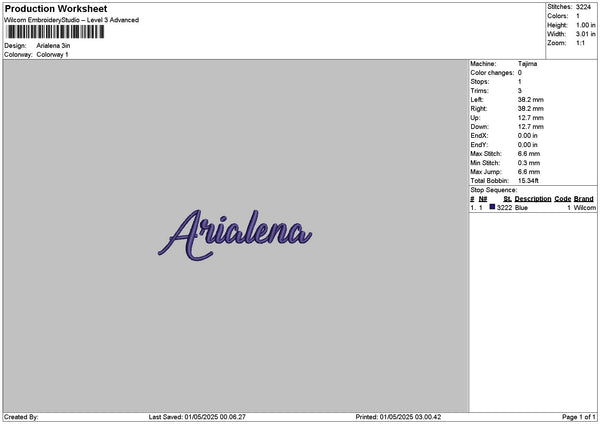Click the blue thread color swatch
The height and width of the screenshot is (424, 600).
click(x=492, y=207)
